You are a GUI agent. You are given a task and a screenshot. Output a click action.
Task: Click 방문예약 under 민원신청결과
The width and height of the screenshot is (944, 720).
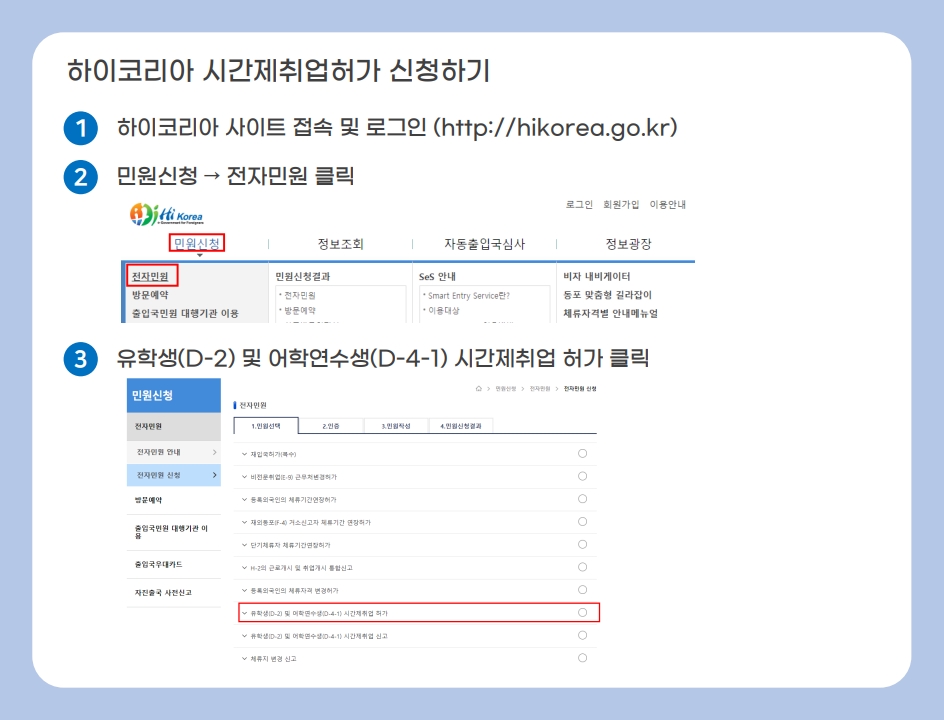tap(300, 310)
